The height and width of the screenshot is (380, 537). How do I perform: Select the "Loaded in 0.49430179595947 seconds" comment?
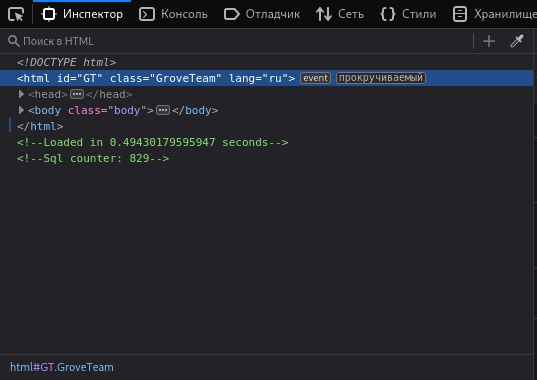point(152,142)
